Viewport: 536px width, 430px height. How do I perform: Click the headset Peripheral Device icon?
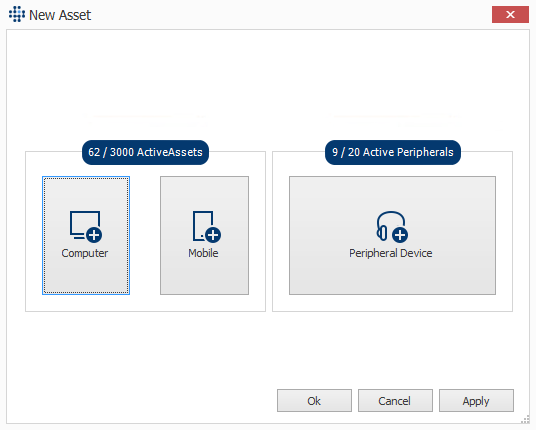pos(392,226)
